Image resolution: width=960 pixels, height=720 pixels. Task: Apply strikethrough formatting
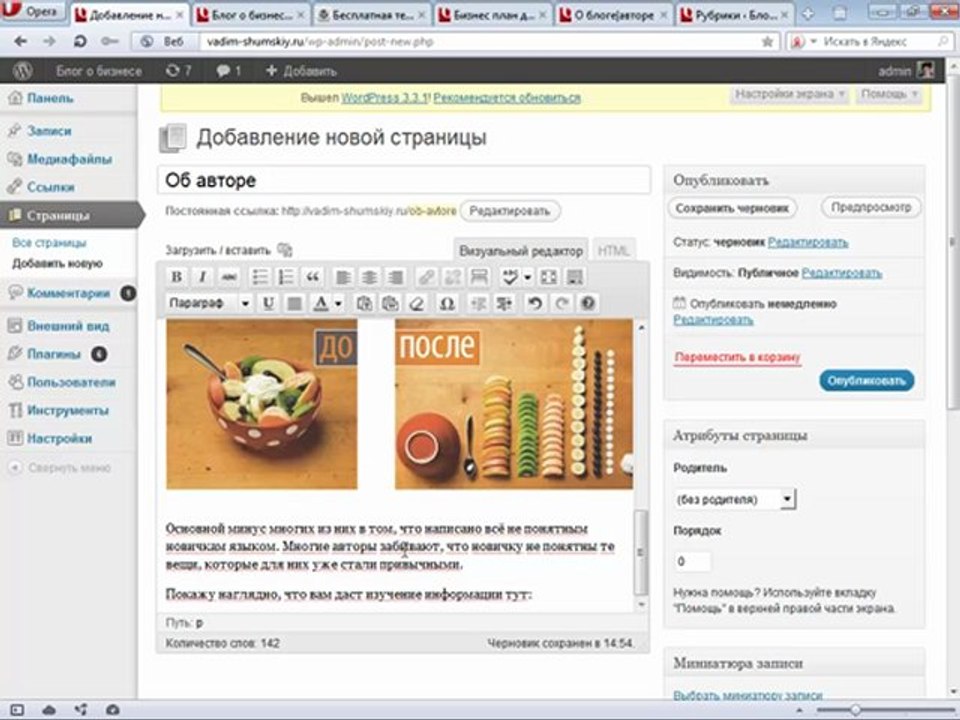[x=229, y=277]
